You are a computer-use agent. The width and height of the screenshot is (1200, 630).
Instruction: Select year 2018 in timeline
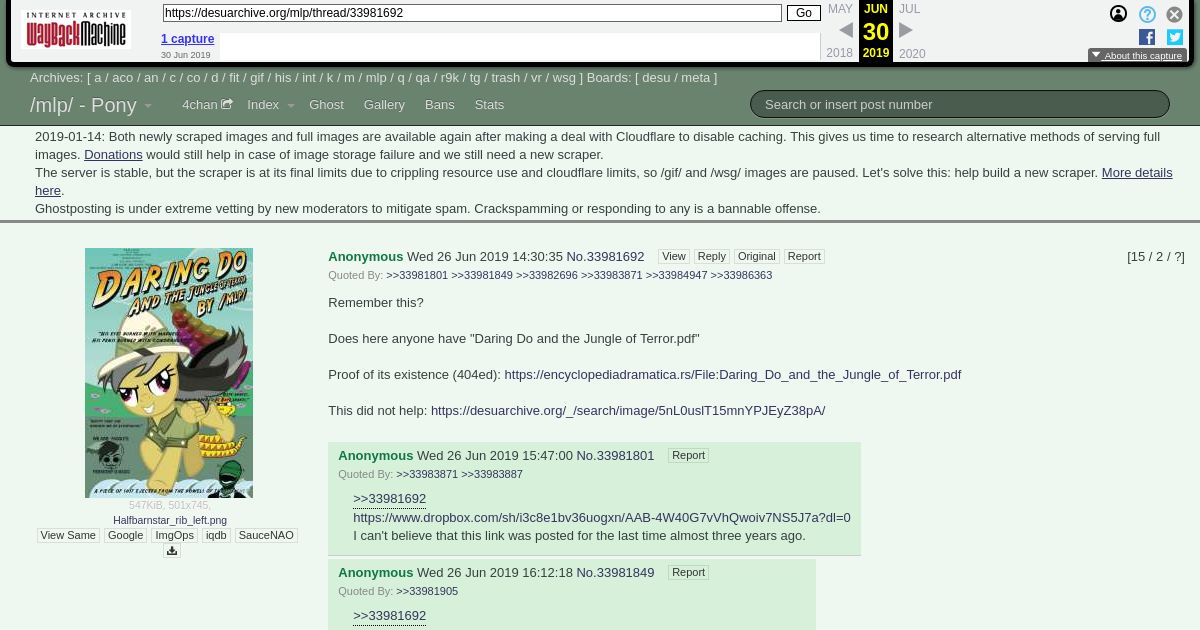(x=840, y=53)
